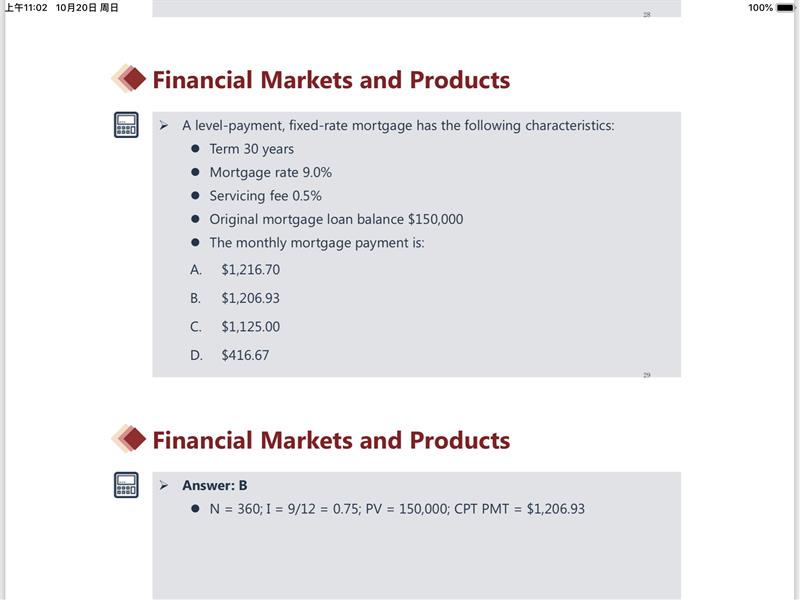800x600 pixels.
Task: Click the bold Answer: B text
Action: [214, 485]
